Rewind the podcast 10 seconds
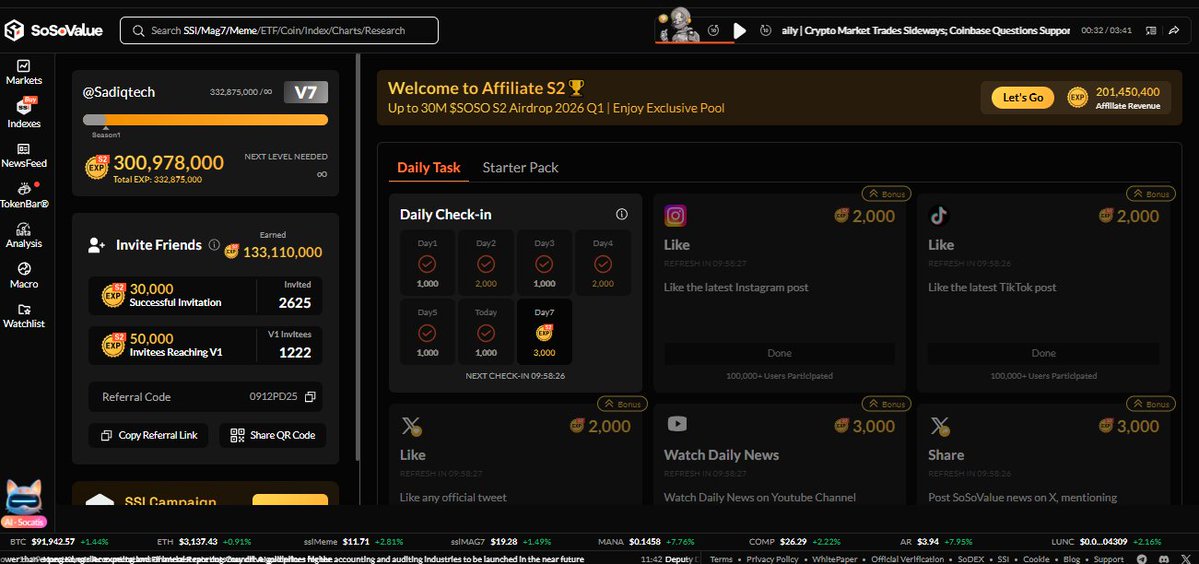The image size is (1199, 564). (x=713, y=31)
